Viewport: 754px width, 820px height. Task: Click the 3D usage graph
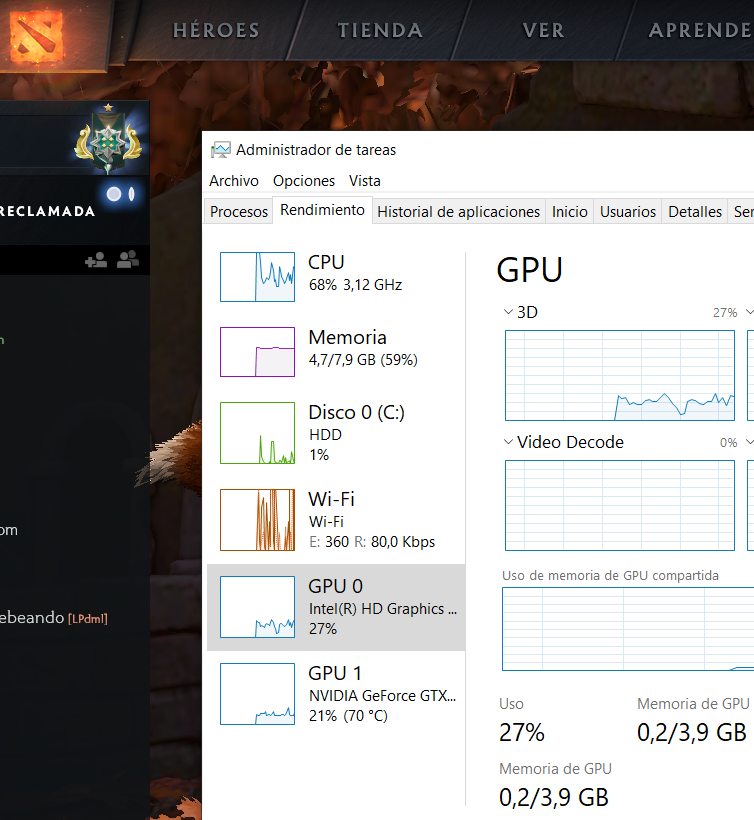coord(620,375)
